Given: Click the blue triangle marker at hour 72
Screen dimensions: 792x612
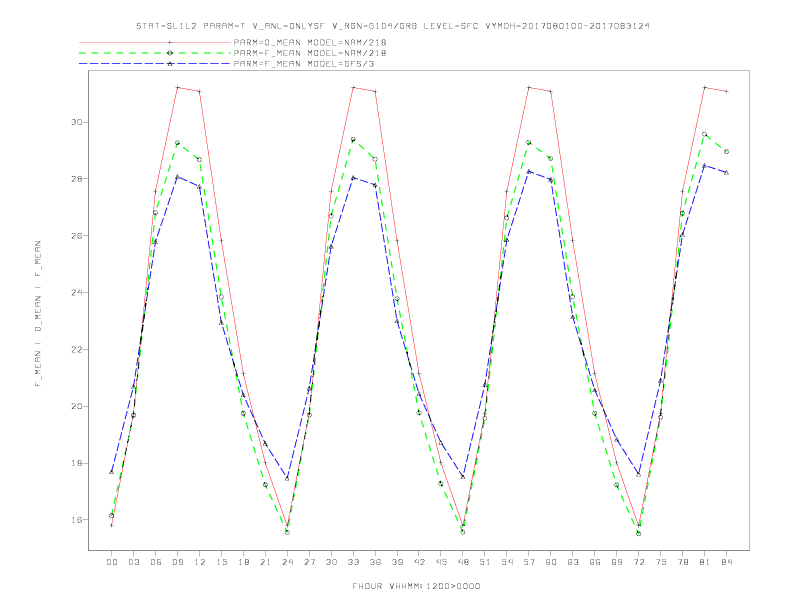Looking at the screenshot, I should (x=639, y=475).
